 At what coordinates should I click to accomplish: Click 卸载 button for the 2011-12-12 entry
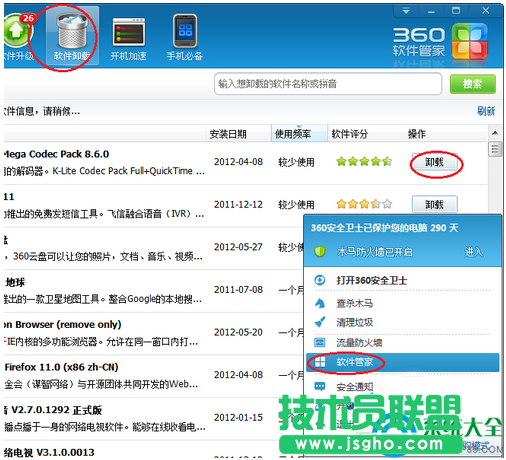435,204
